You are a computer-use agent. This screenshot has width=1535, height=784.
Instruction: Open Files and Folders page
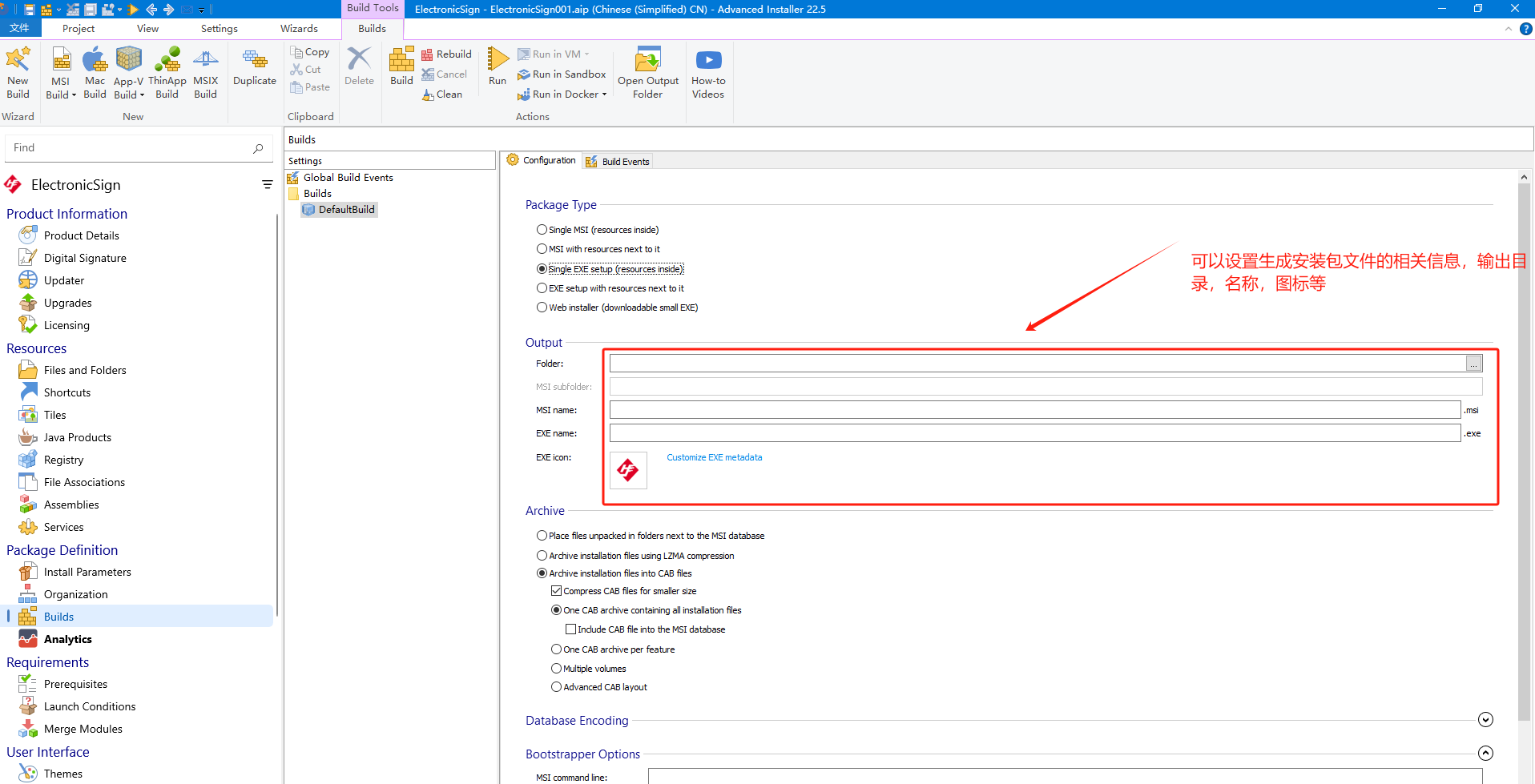pos(85,370)
